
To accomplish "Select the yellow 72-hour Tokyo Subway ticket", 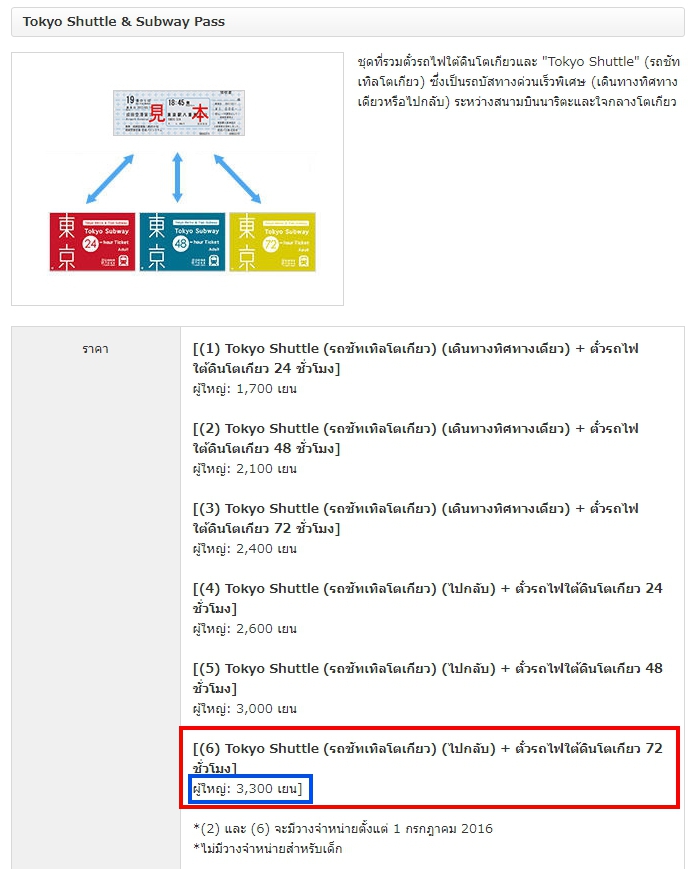I will (273, 242).
